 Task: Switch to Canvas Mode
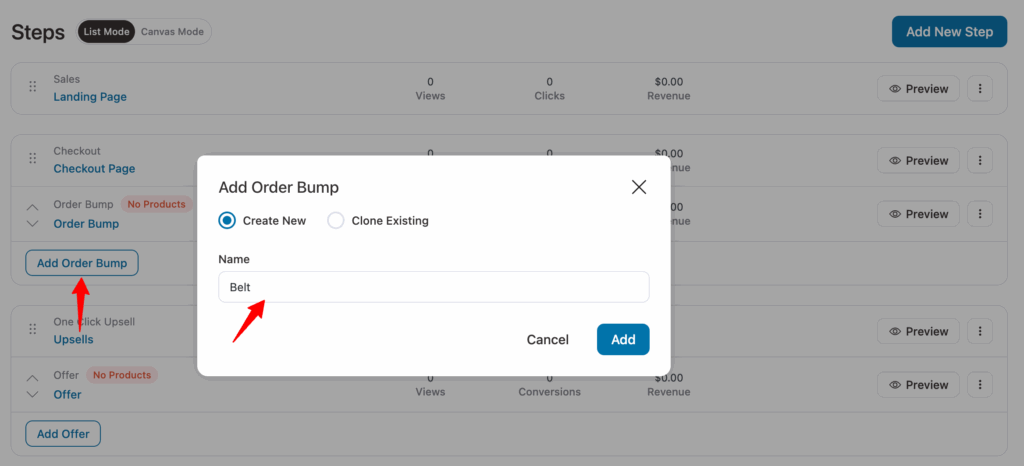click(172, 31)
